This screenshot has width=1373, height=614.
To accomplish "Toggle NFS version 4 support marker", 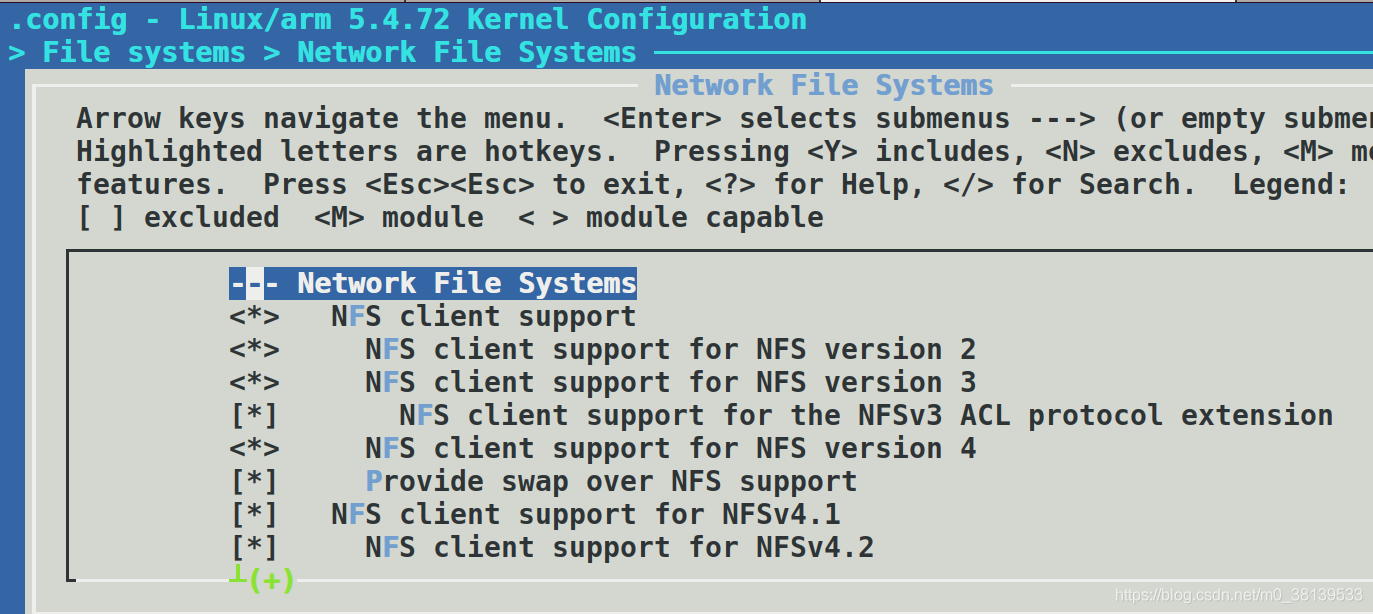I will point(254,449).
